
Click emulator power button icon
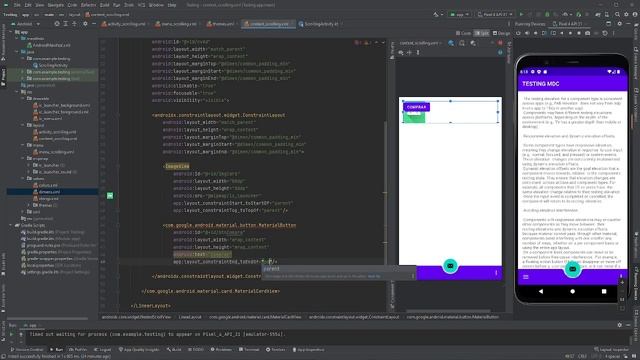tap(518, 33)
